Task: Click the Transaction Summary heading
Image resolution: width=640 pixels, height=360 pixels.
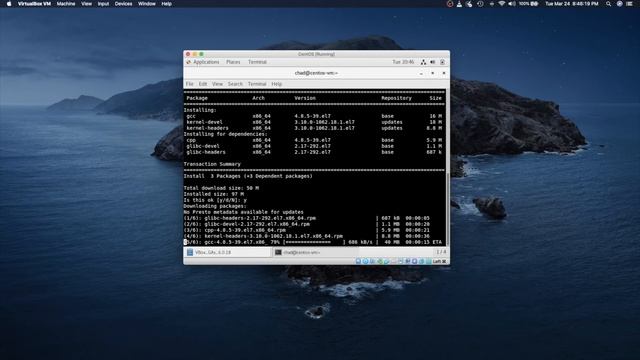Action: [212, 164]
